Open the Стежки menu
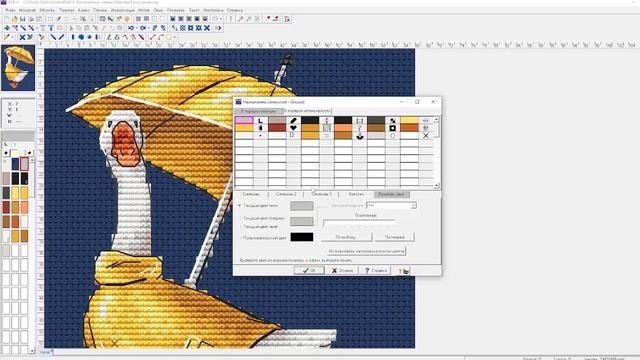Screen dimensions: 640x360 pos(100,10)
